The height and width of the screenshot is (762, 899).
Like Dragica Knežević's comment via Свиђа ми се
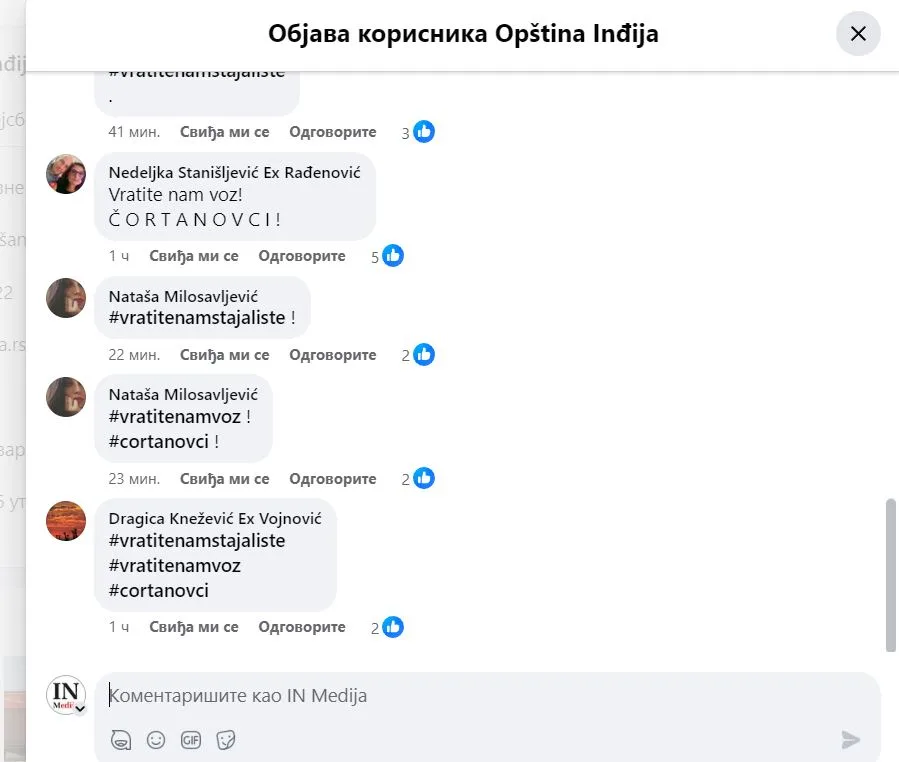click(194, 627)
